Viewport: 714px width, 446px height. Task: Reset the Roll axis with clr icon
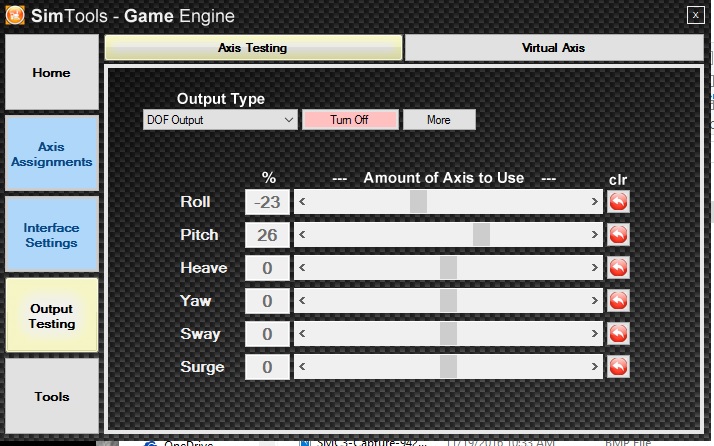coord(618,202)
